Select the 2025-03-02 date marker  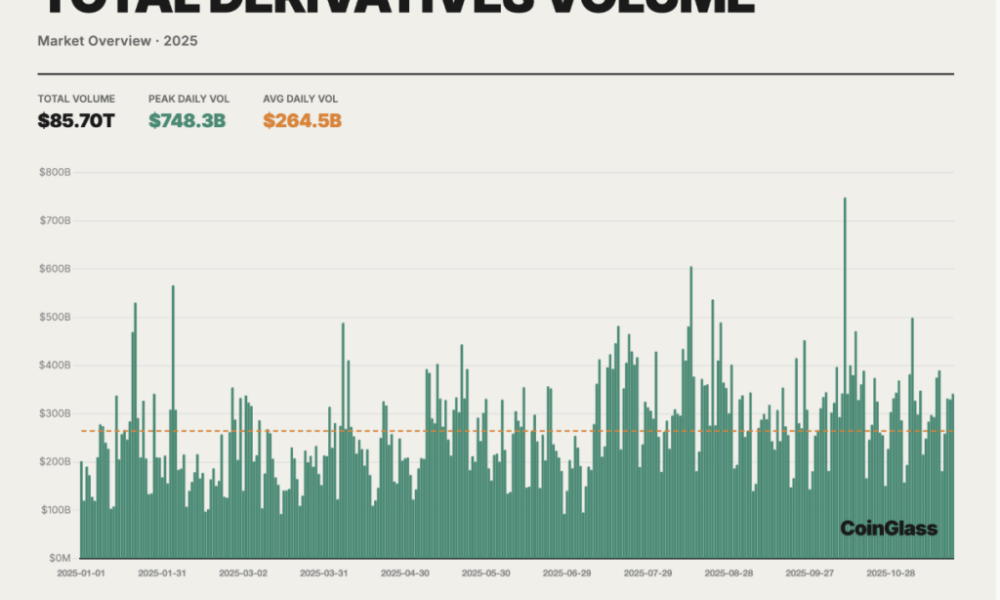click(x=243, y=574)
